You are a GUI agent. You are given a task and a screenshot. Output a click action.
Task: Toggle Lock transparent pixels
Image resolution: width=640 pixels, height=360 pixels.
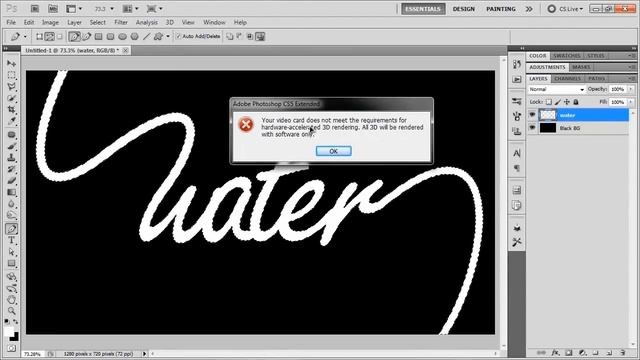coord(549,102)
